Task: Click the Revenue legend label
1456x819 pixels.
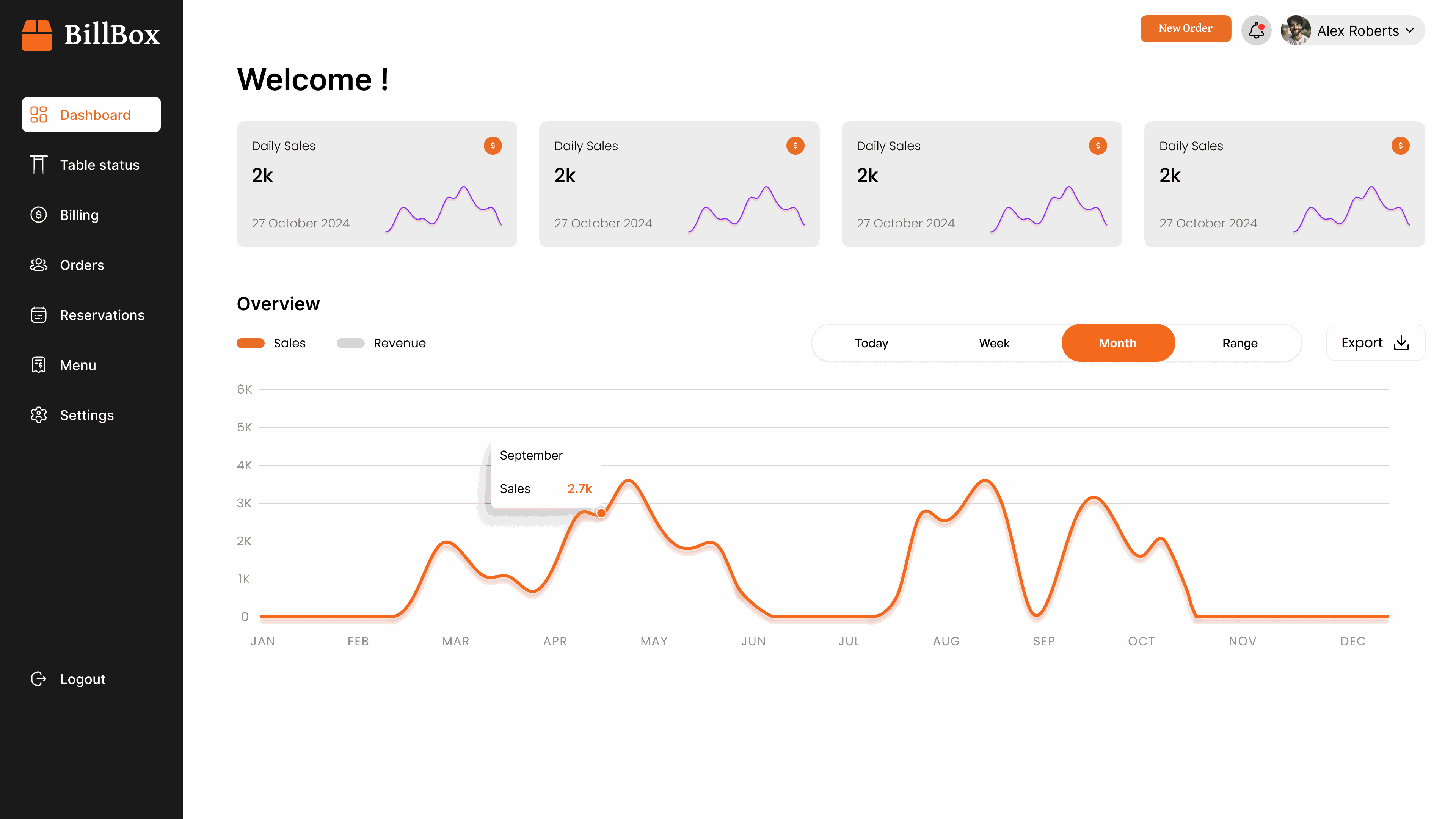Action: coord(400,343)
